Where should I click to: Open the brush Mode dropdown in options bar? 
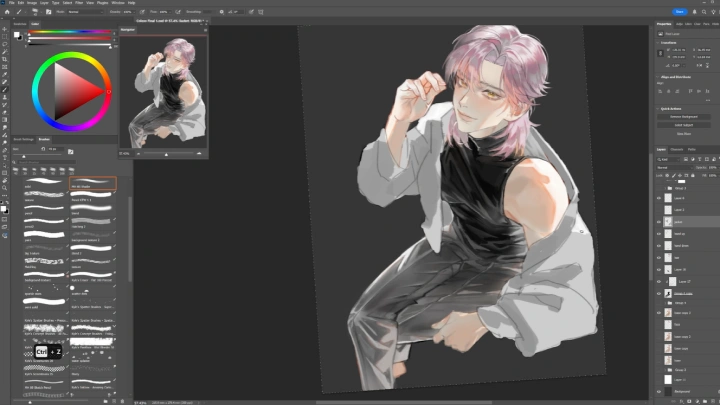pos(85,12)
